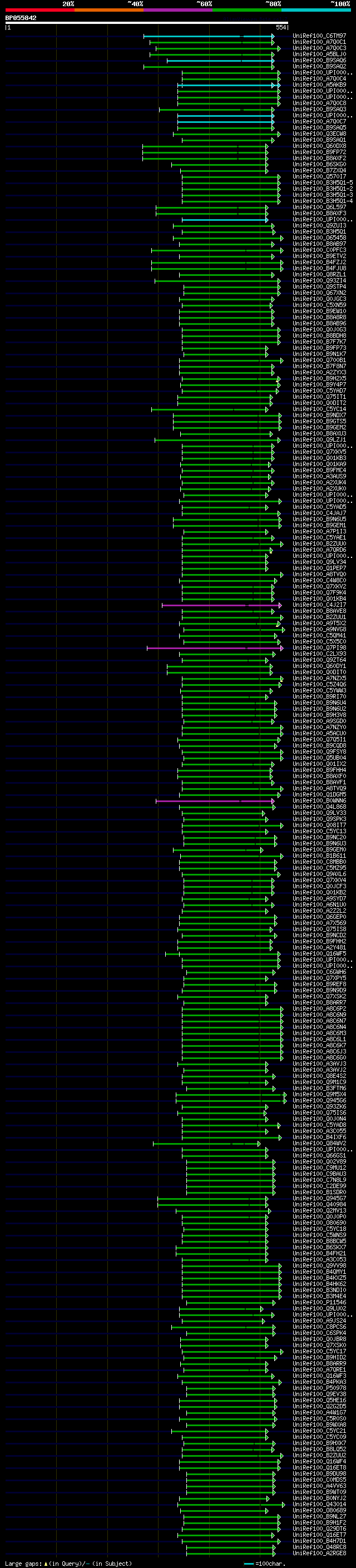Open hit UniRef100_Q9FSY8
Screen dimensions: 356x1568
click(319, 752)
